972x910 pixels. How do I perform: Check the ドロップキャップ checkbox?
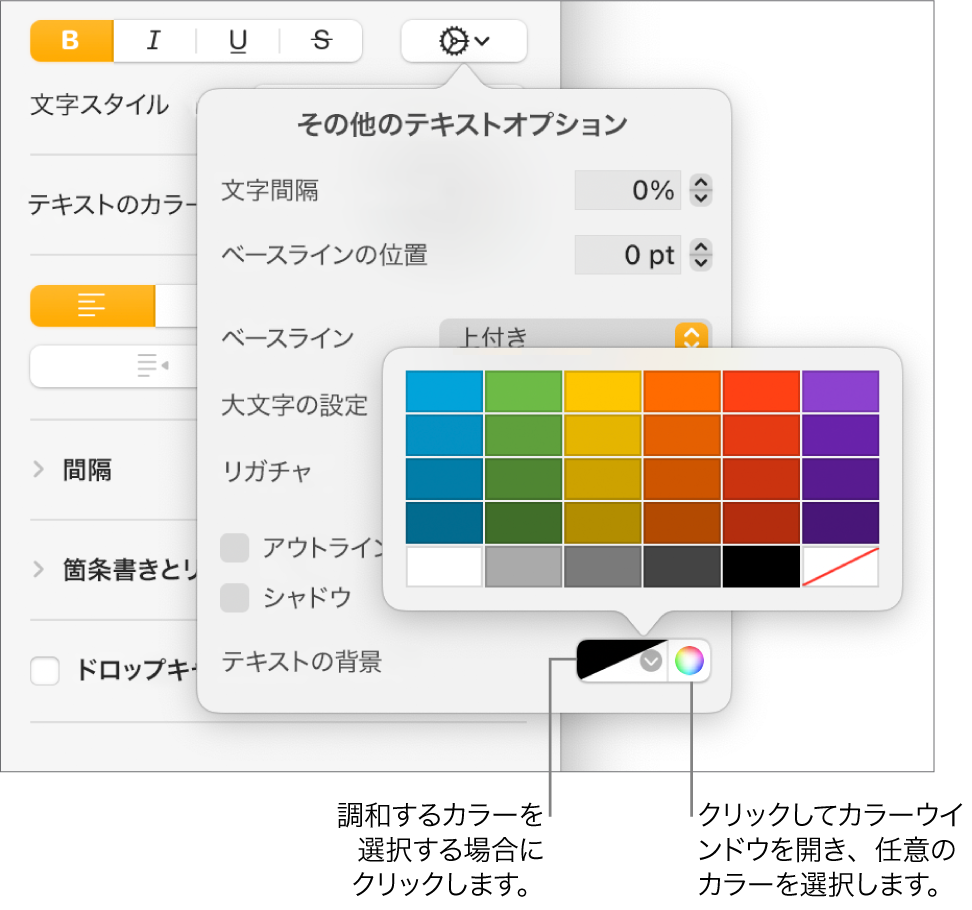click(x=46, y=672)
